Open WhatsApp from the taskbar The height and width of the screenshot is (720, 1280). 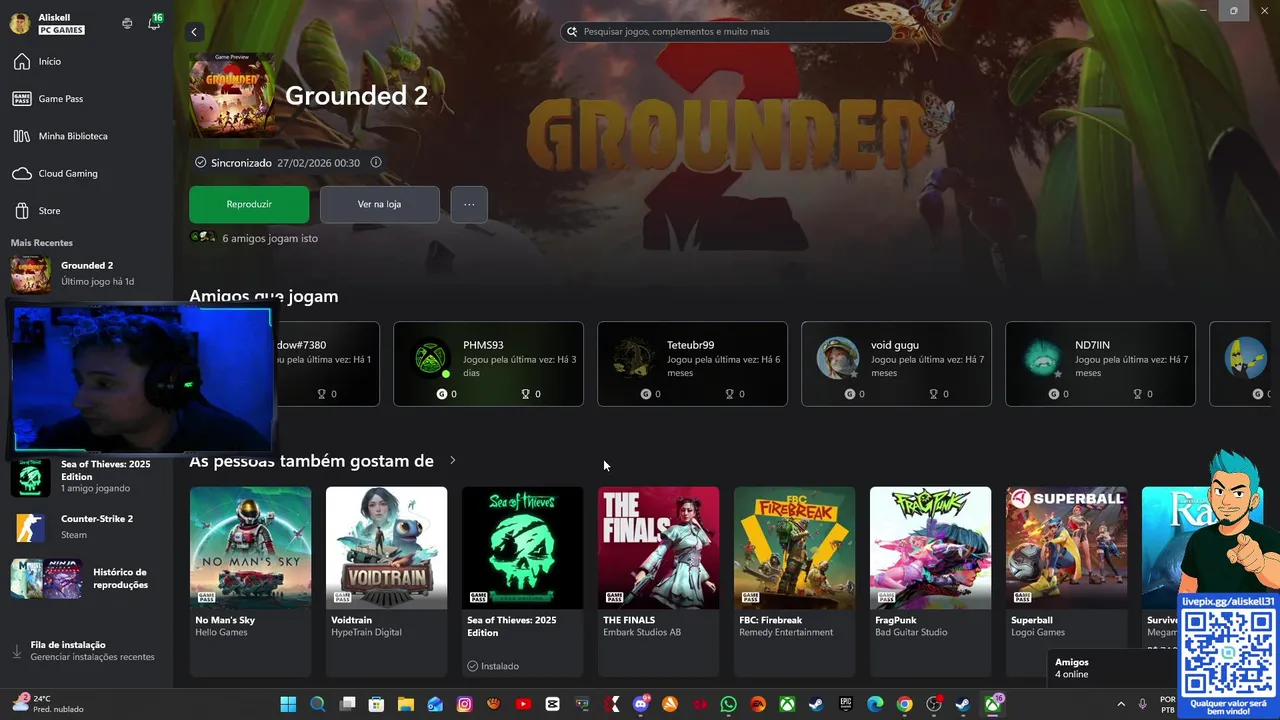tap(728, 704)
